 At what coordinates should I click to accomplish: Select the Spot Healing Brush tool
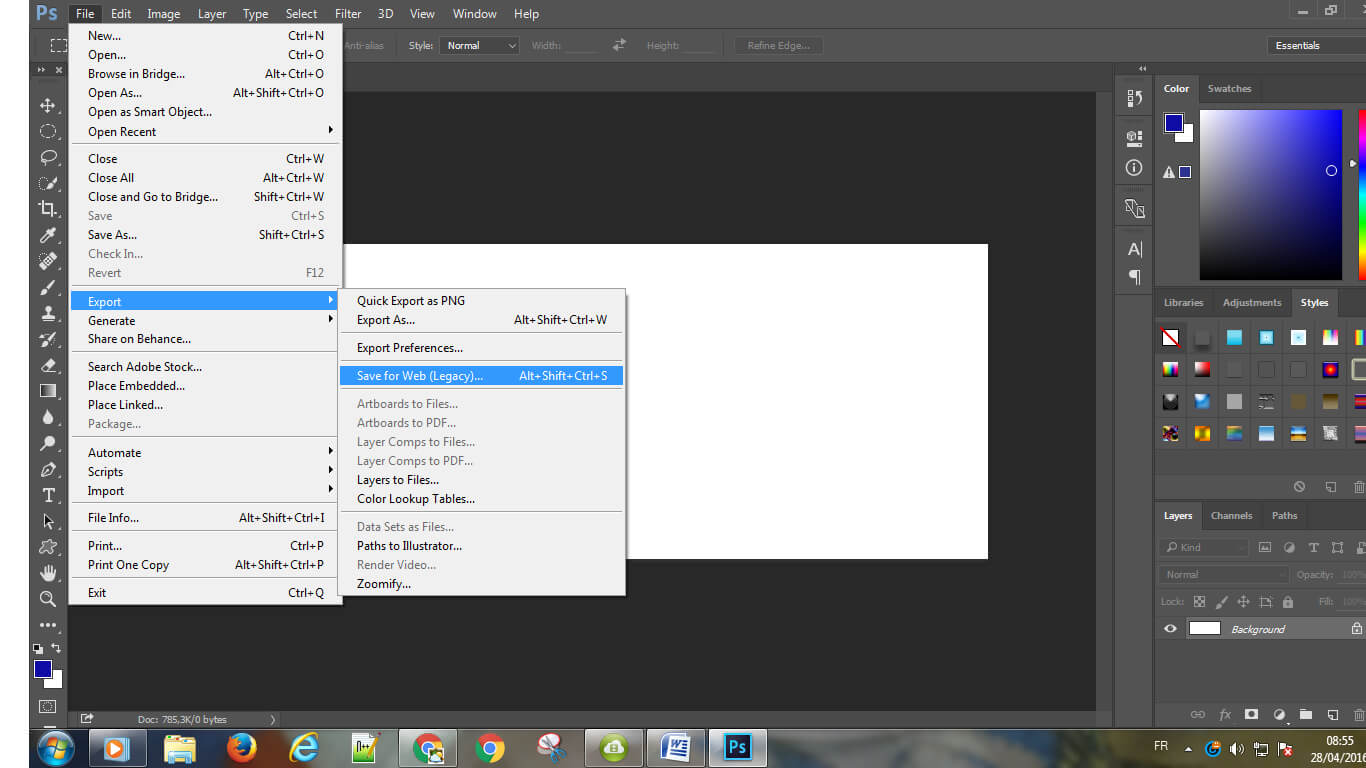[47, 261]
